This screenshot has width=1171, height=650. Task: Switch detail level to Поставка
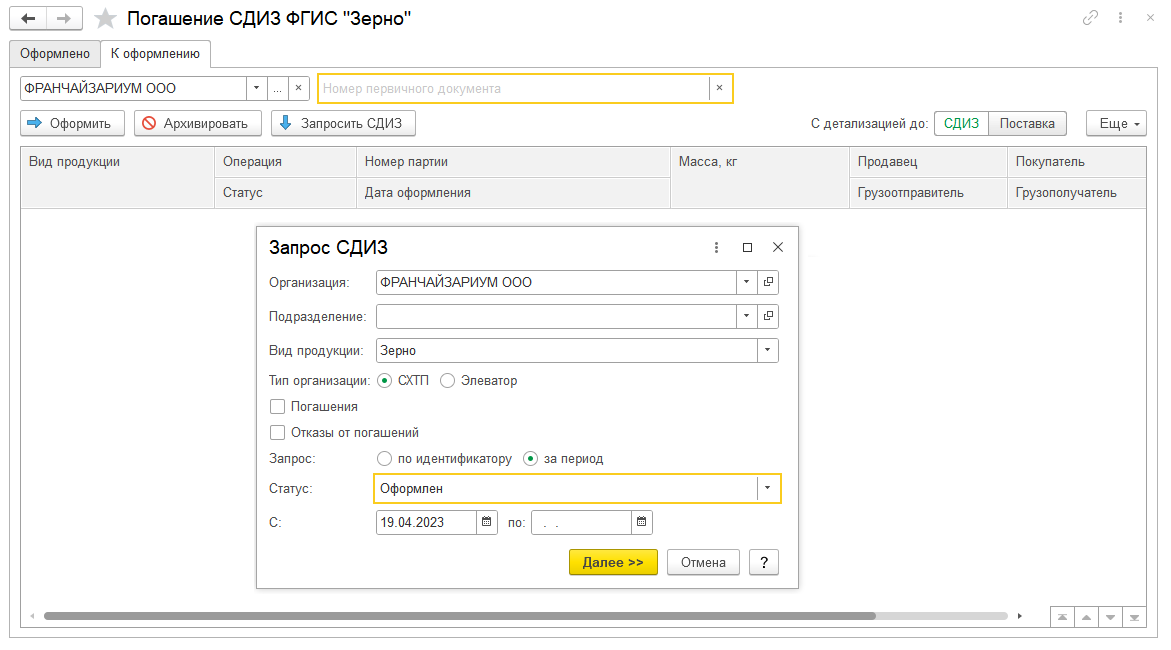coord(1027,124)
